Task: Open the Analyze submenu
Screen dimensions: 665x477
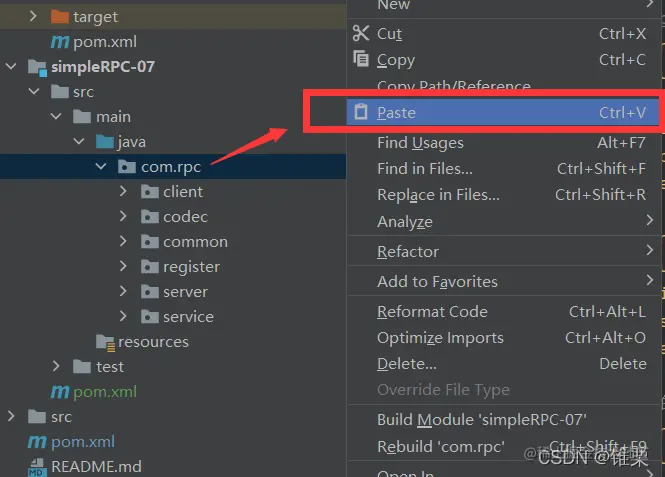Action: click(503, 221)
